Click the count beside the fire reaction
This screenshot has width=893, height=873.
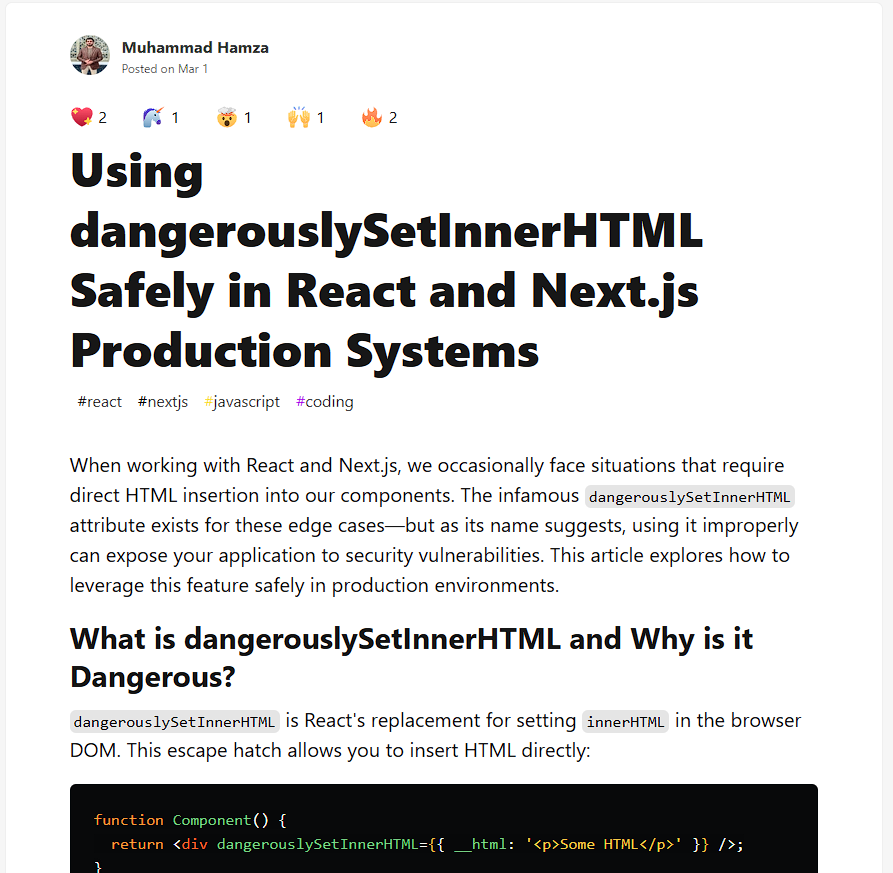pos(393,118)
